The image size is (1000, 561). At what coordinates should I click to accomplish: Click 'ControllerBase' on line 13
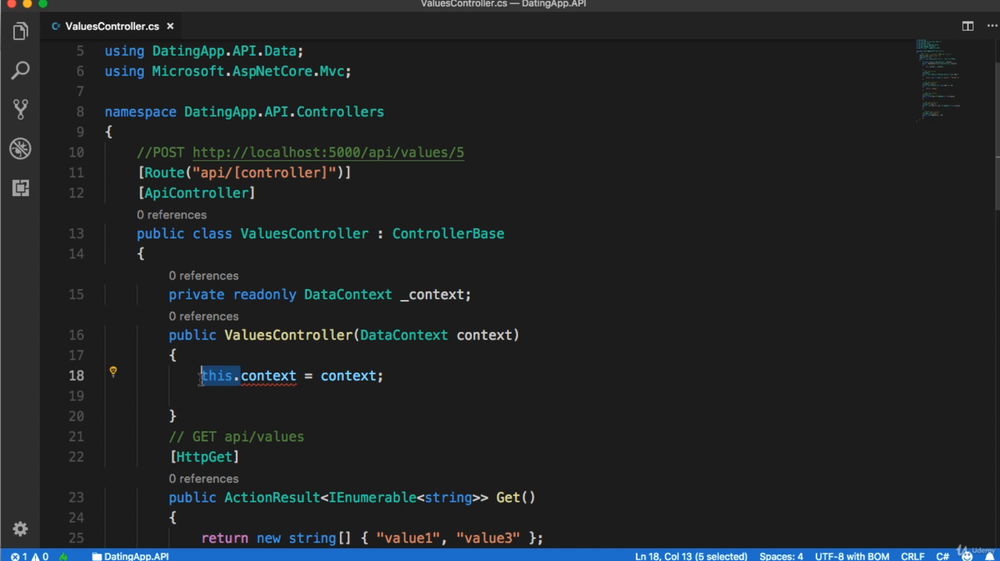click(x=448, y=233)
